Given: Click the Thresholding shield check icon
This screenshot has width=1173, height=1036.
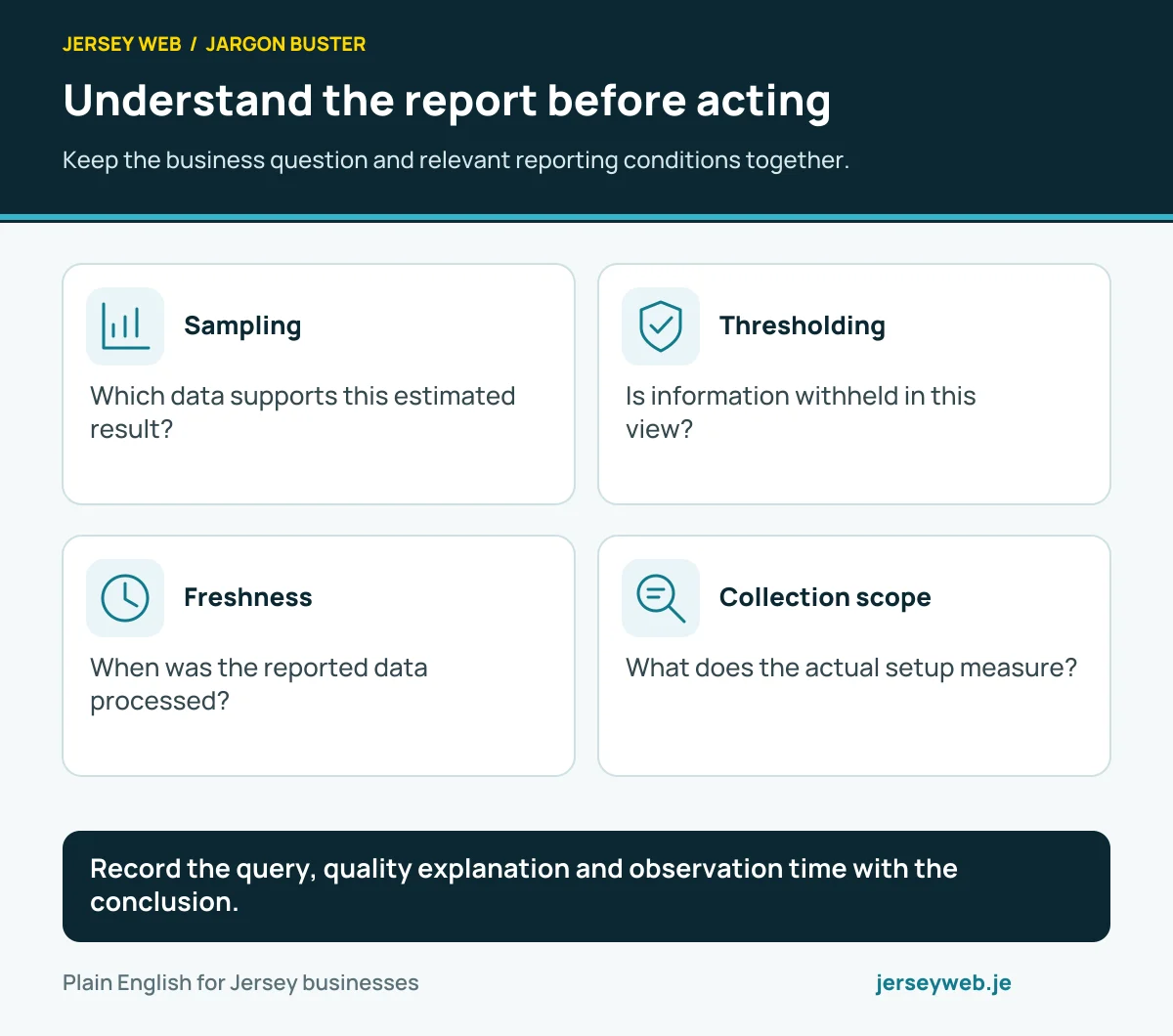Looking at the screenshot, I should tap(661, 326).
